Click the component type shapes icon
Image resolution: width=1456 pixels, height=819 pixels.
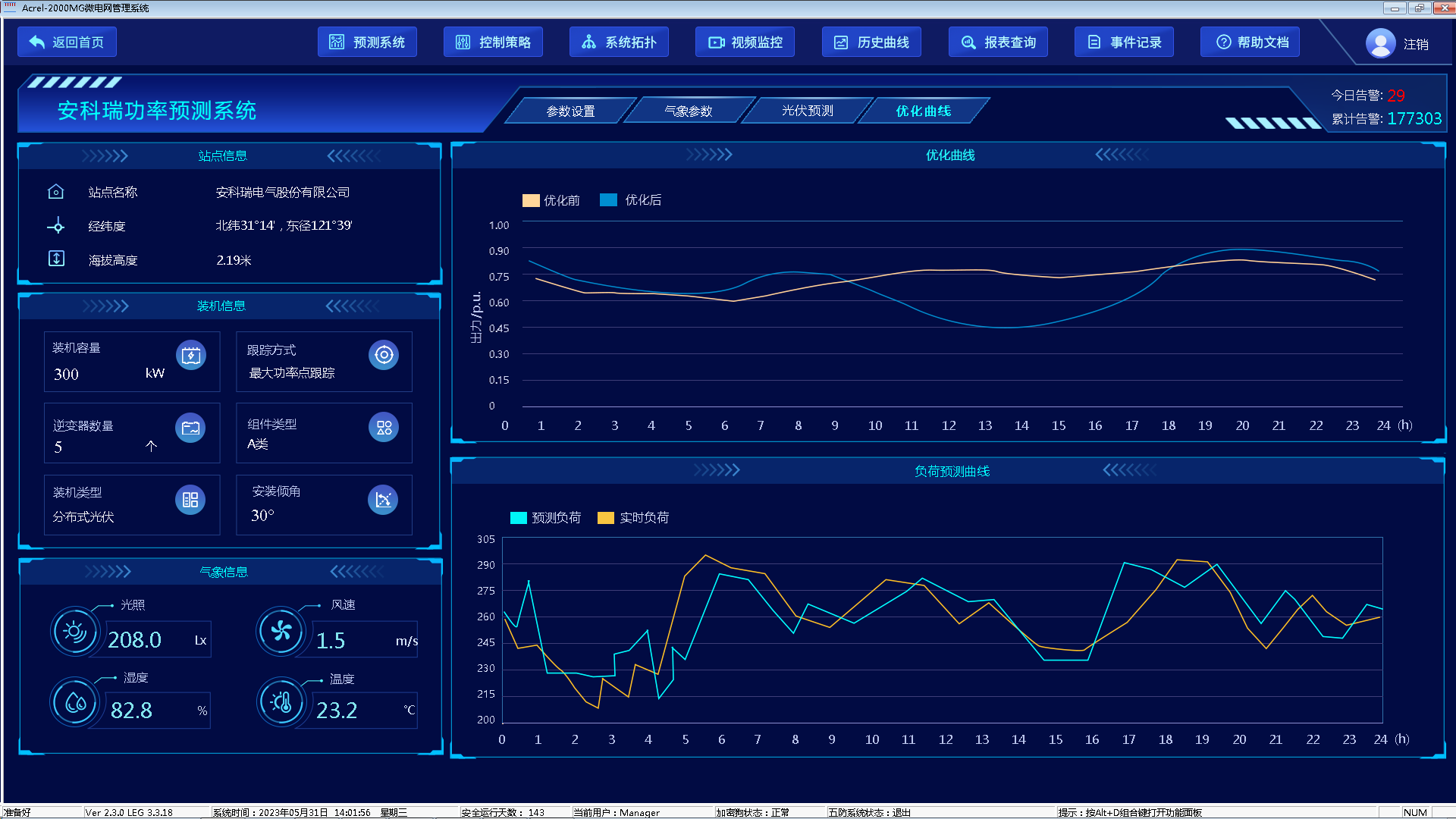(384, 428)
